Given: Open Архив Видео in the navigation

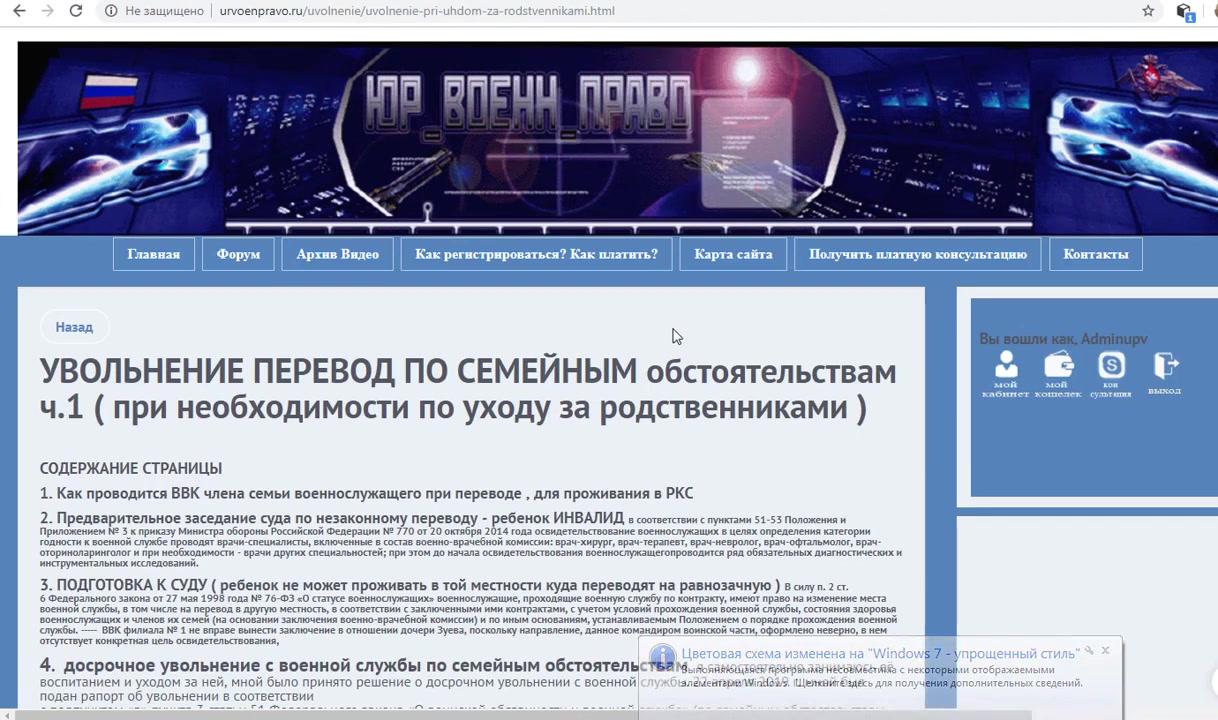Looking at the screenshot, I should [337, 254].
